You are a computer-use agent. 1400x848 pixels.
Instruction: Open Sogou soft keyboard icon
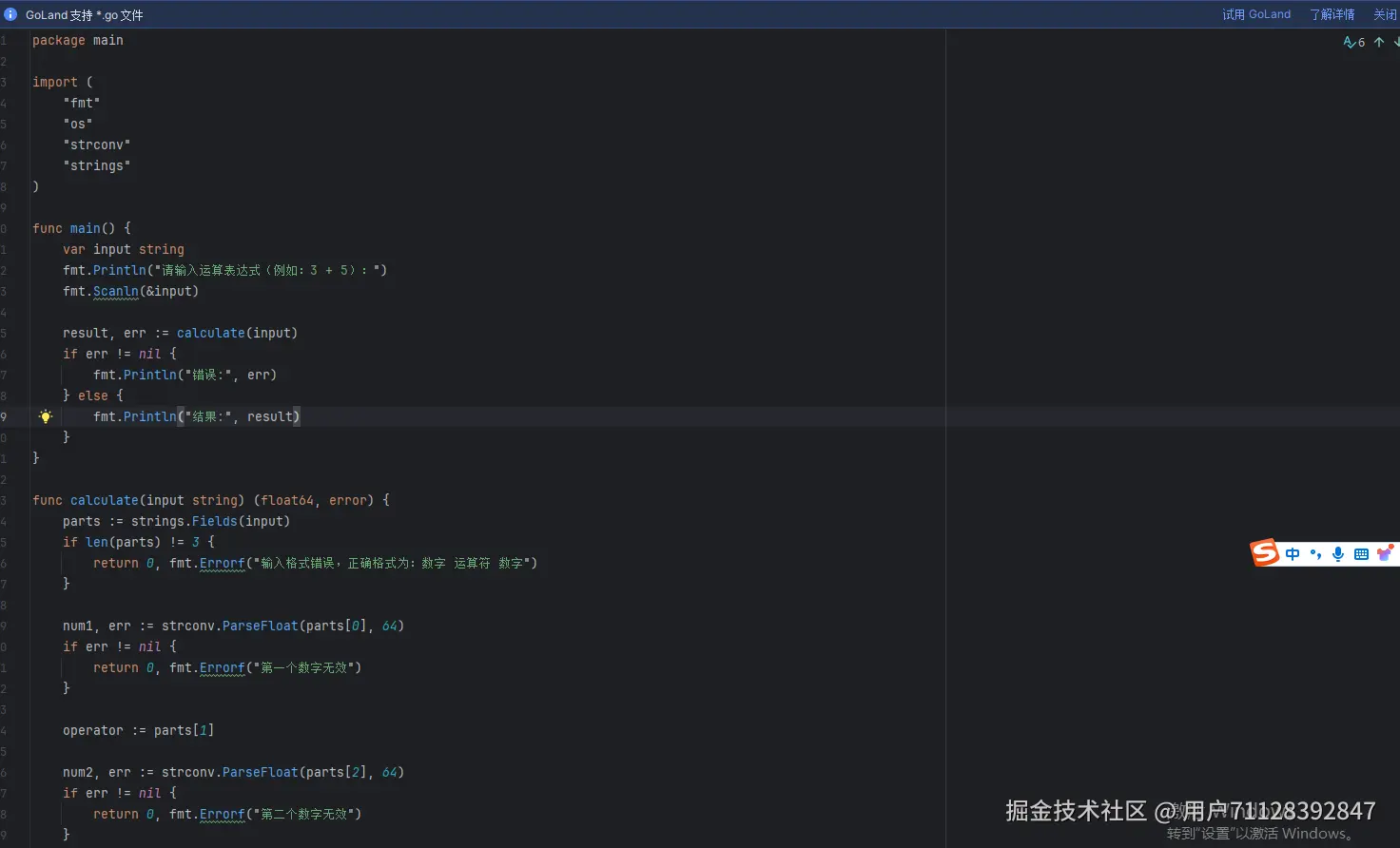pos(1361,554)
